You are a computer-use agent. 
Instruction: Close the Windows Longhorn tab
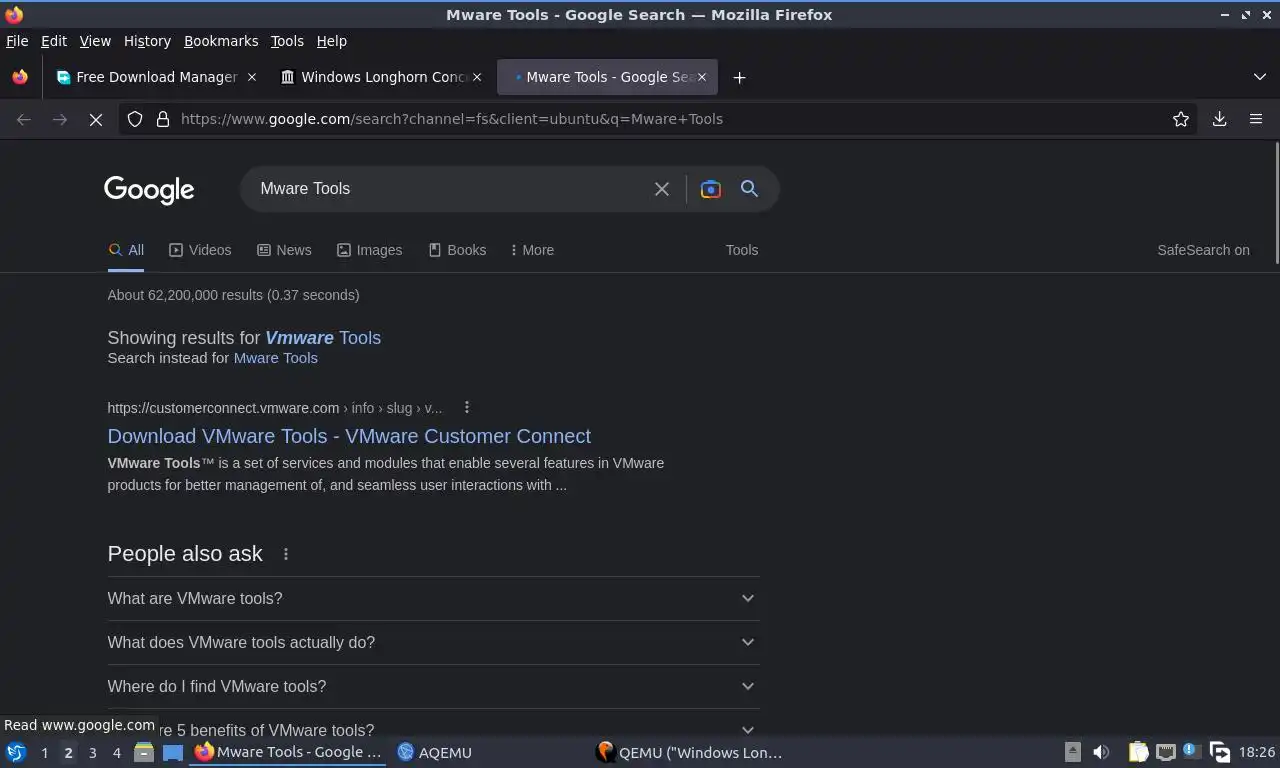pos(477,77)
